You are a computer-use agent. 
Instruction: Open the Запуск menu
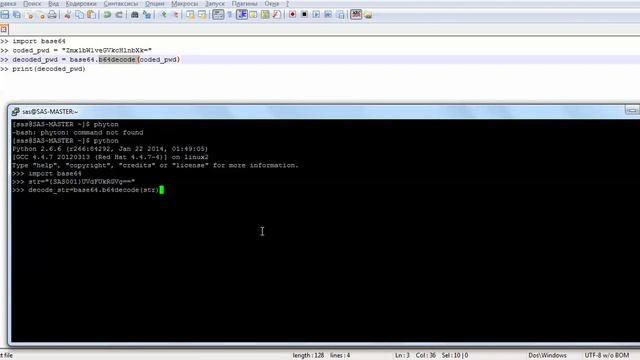point(215,4)
